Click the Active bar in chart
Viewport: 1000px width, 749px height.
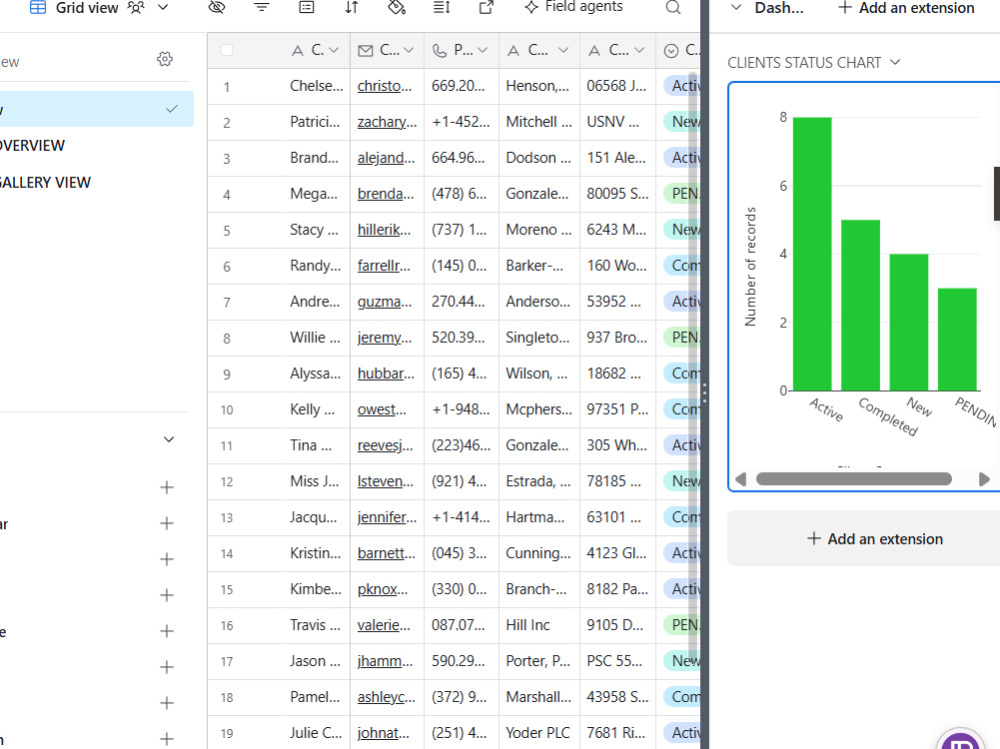(x=812, y=254)
